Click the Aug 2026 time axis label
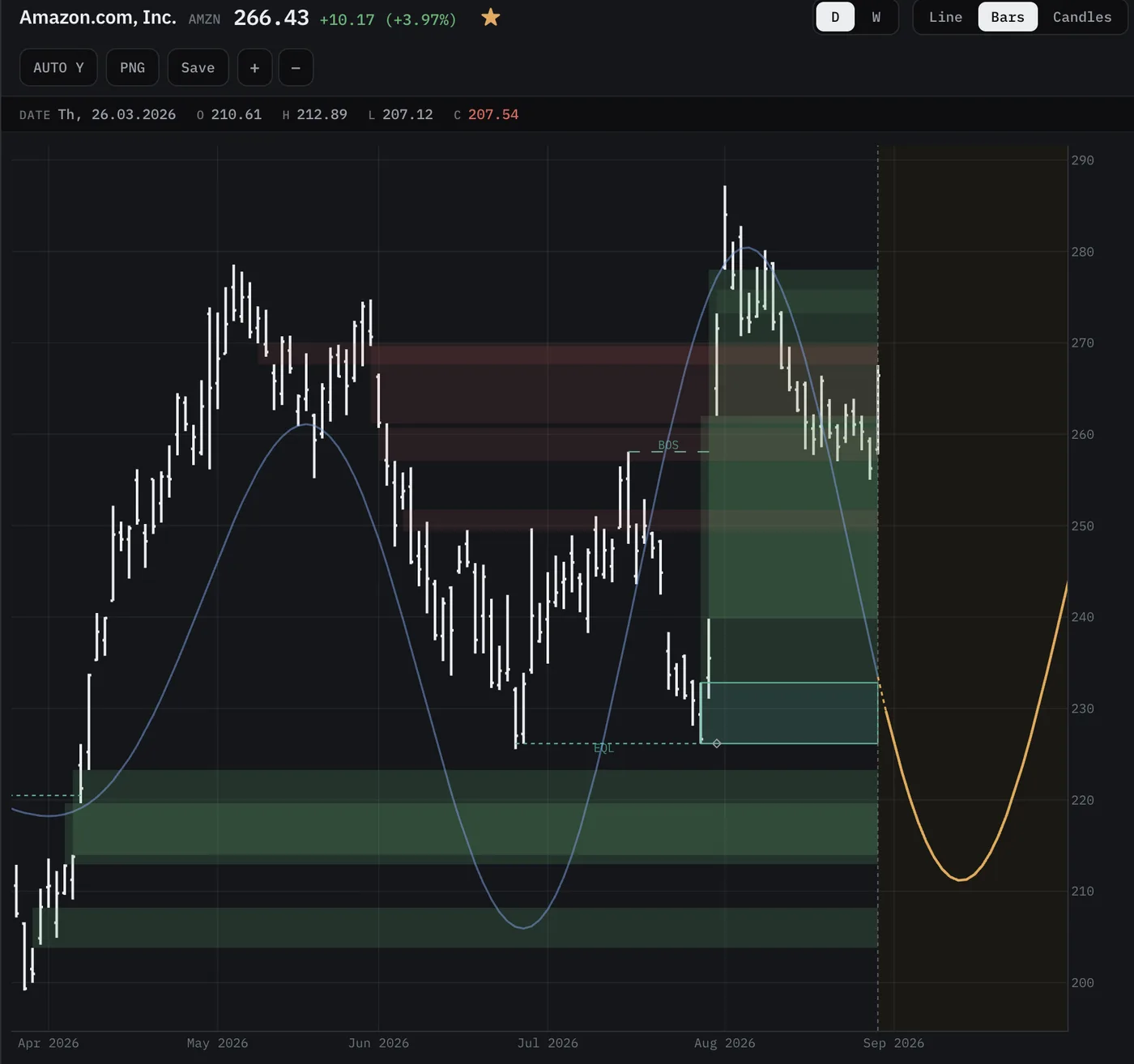 [724, 1043]
